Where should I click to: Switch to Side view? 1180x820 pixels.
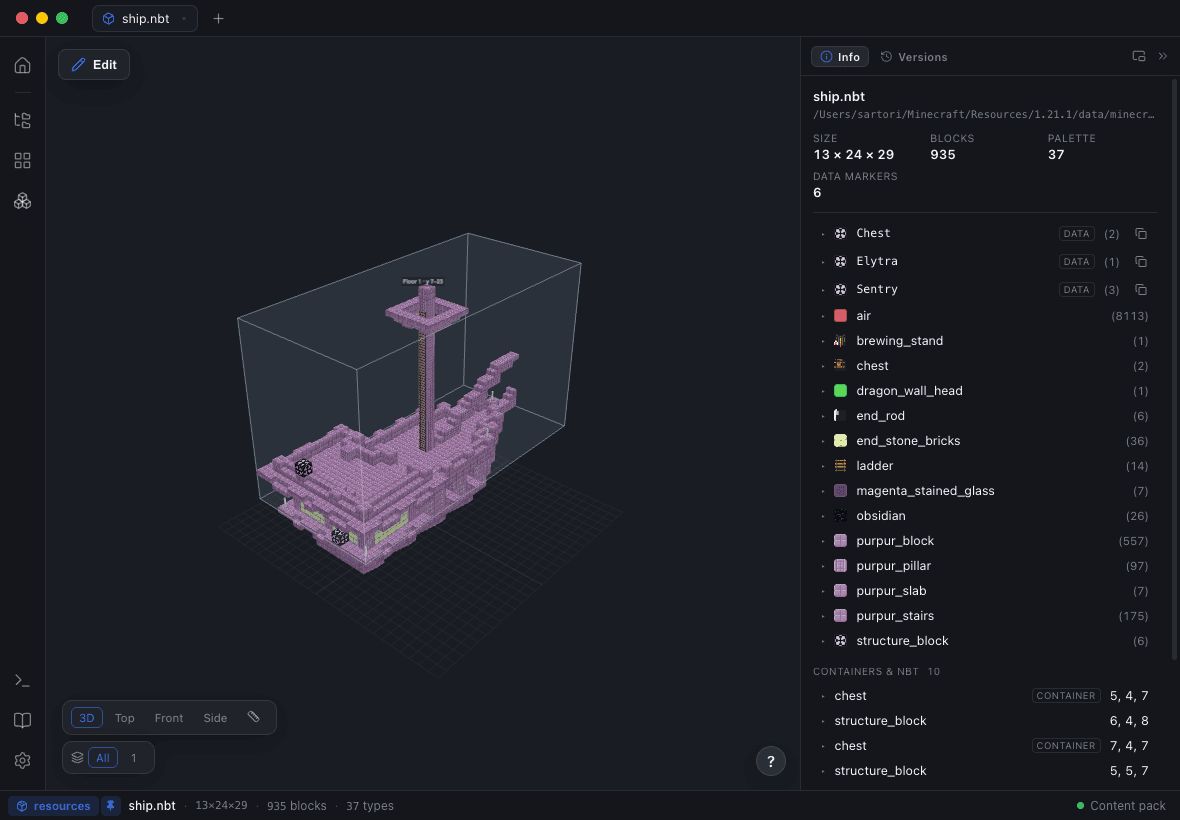click(x=215, y=718)
